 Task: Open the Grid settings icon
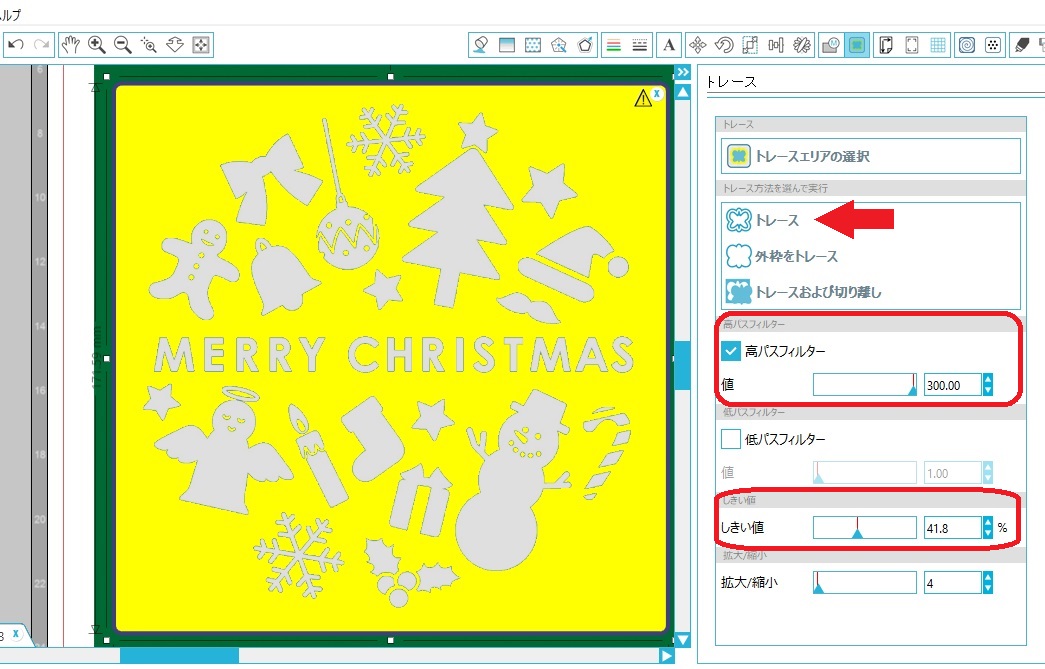(x=939, y=44)
